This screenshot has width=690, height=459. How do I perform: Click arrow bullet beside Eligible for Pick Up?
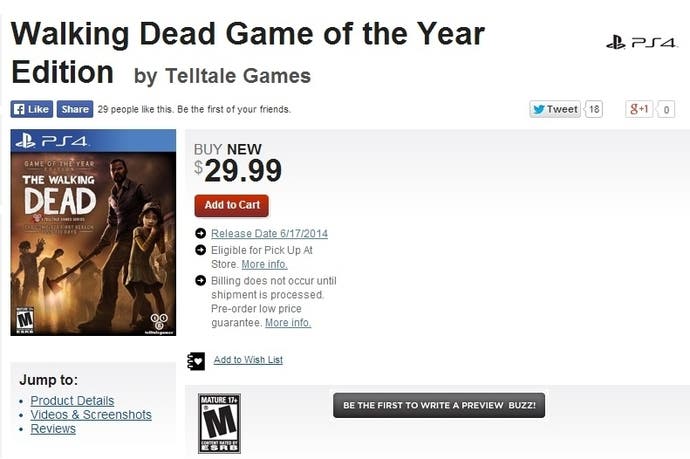coord(200,250)
